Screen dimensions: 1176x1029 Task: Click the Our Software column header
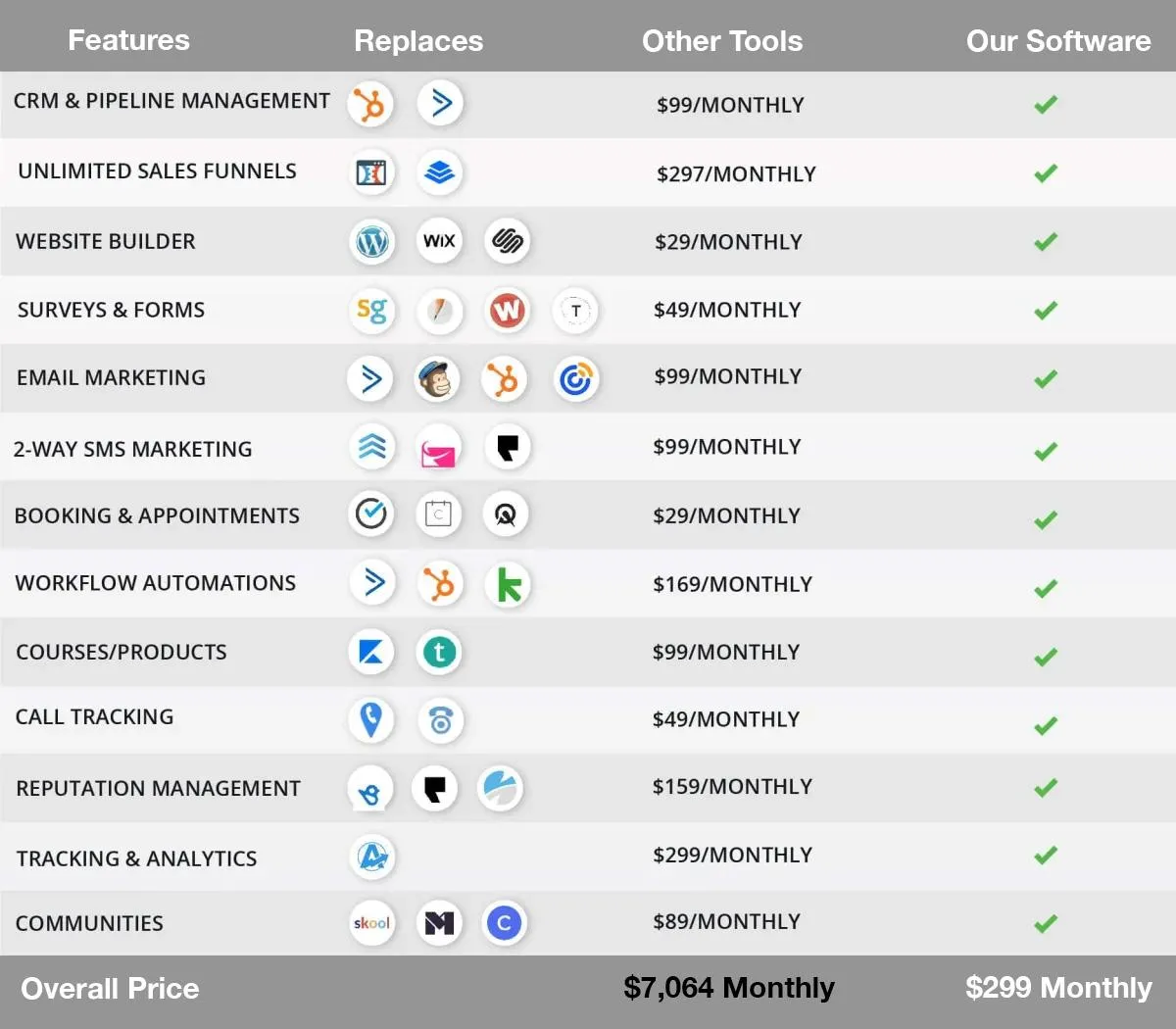point(1058,41)
